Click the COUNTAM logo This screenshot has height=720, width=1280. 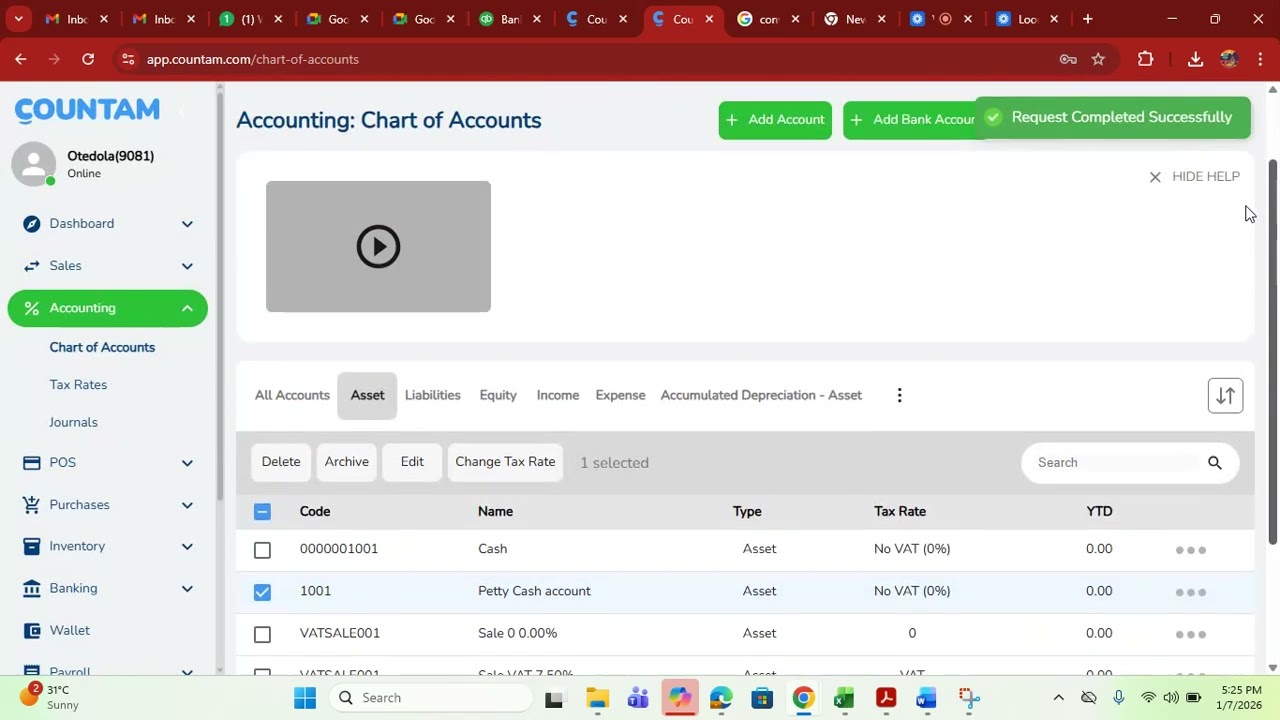(87, 110)
